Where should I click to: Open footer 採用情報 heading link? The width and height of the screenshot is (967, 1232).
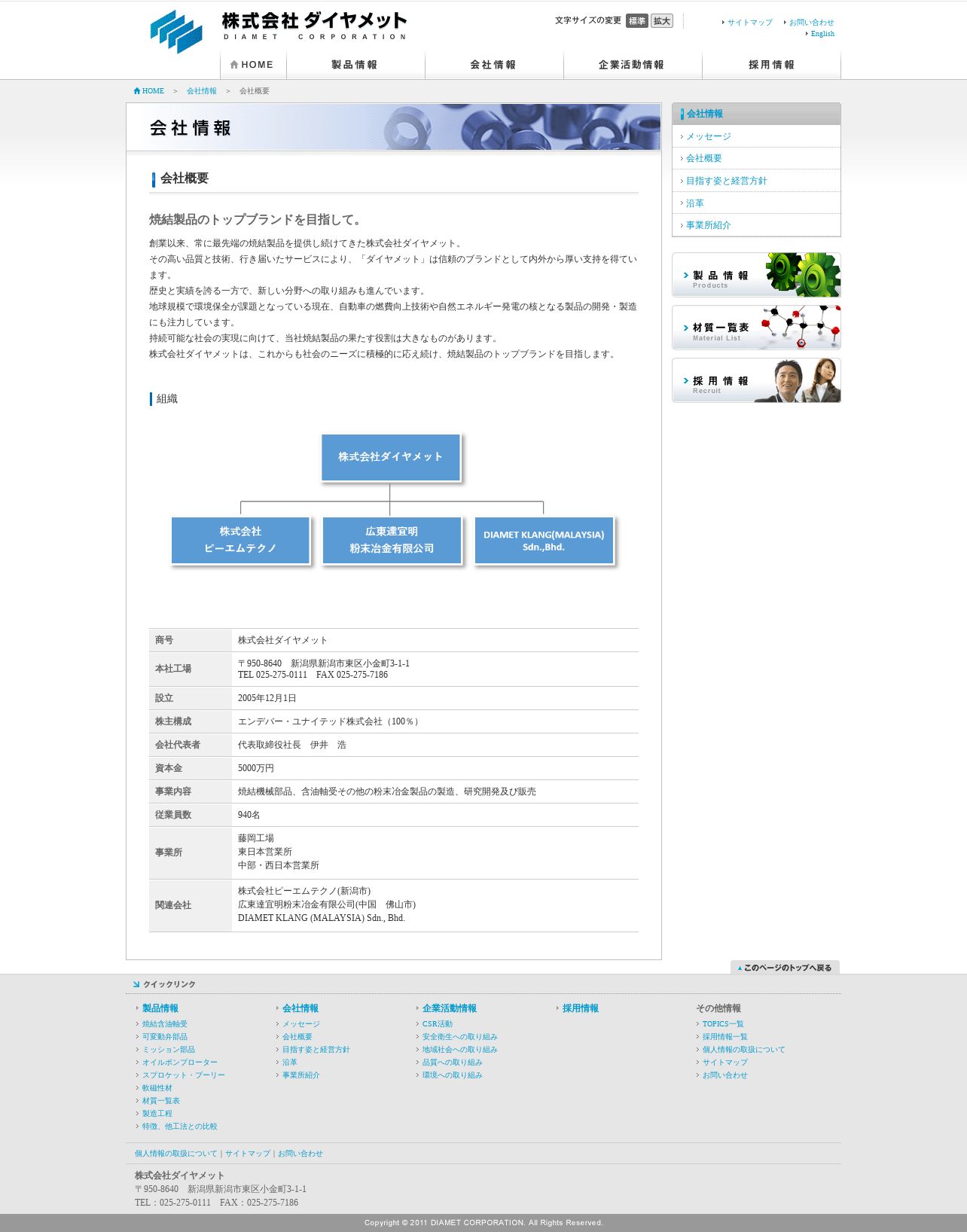pyautogui.click(x=581, y=1008)
